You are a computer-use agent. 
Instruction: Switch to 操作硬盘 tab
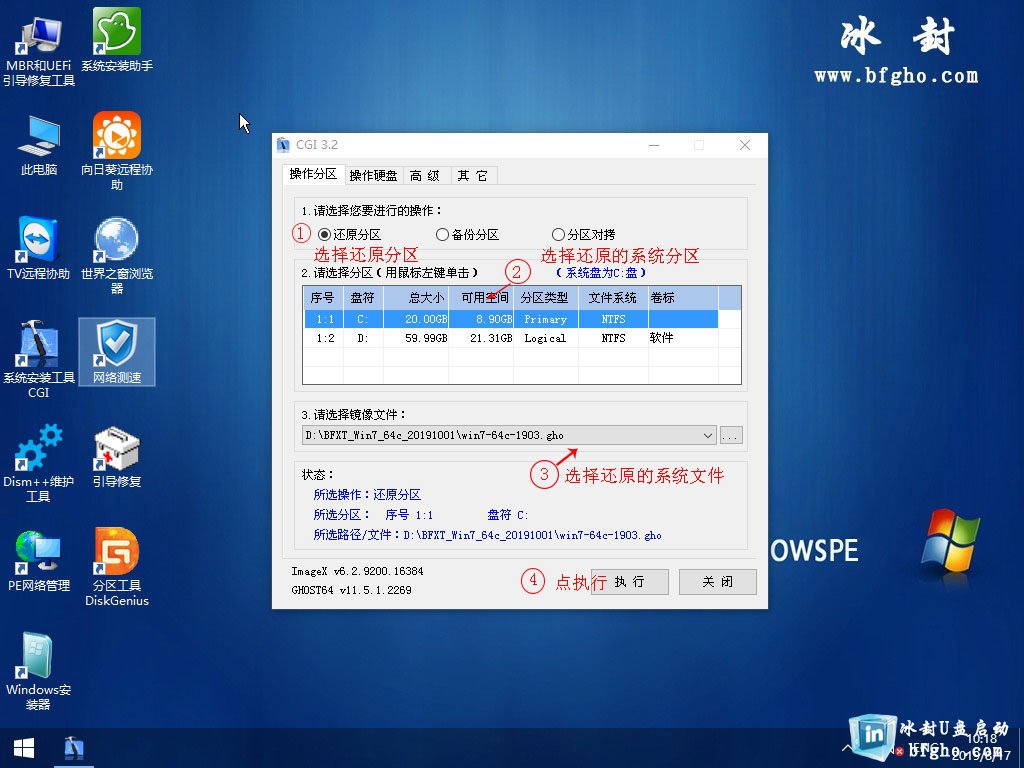[373, 176]
